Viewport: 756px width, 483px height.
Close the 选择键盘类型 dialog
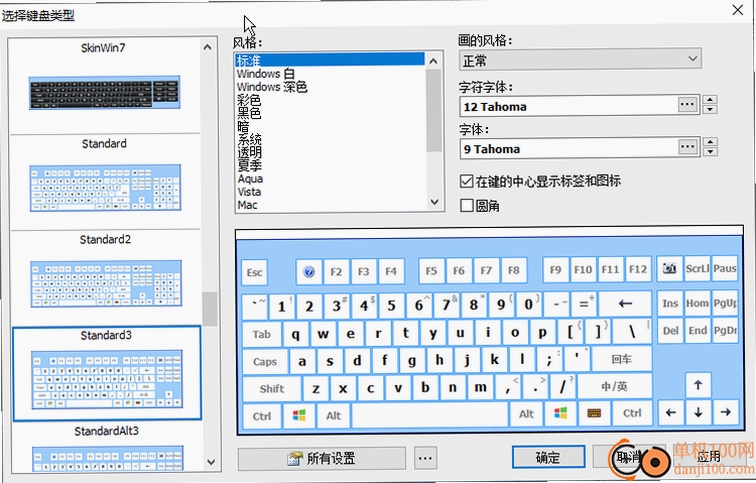click(x=737, y=9)
